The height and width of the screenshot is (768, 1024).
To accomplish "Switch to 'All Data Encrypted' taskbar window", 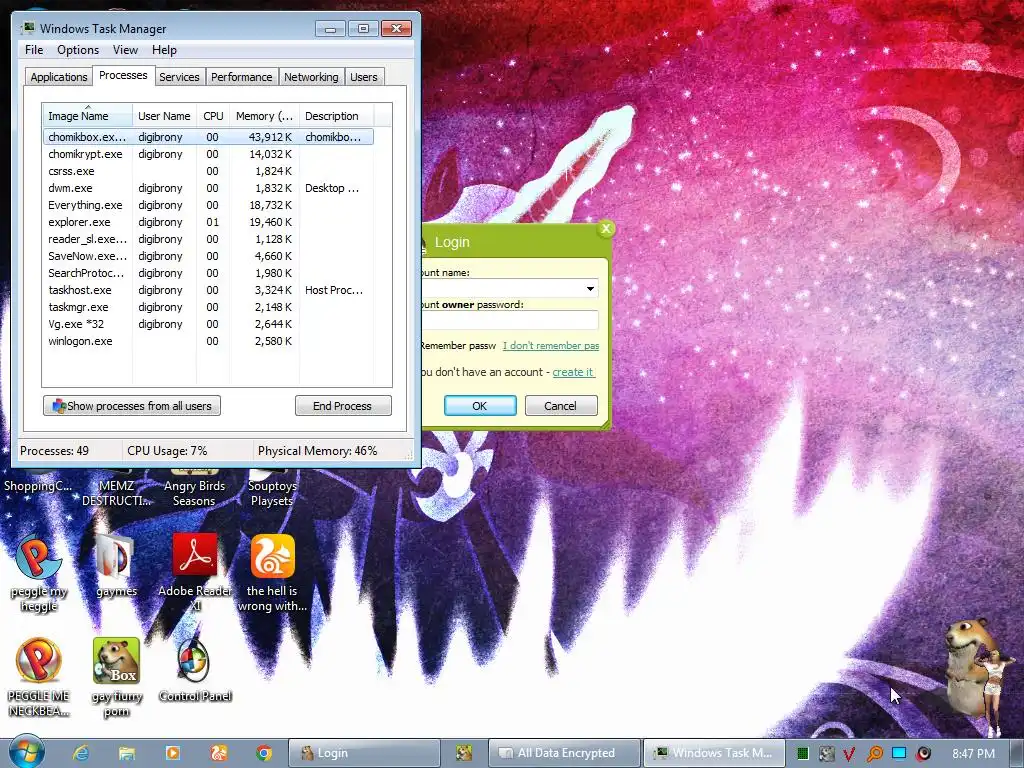I will (564, 753).
